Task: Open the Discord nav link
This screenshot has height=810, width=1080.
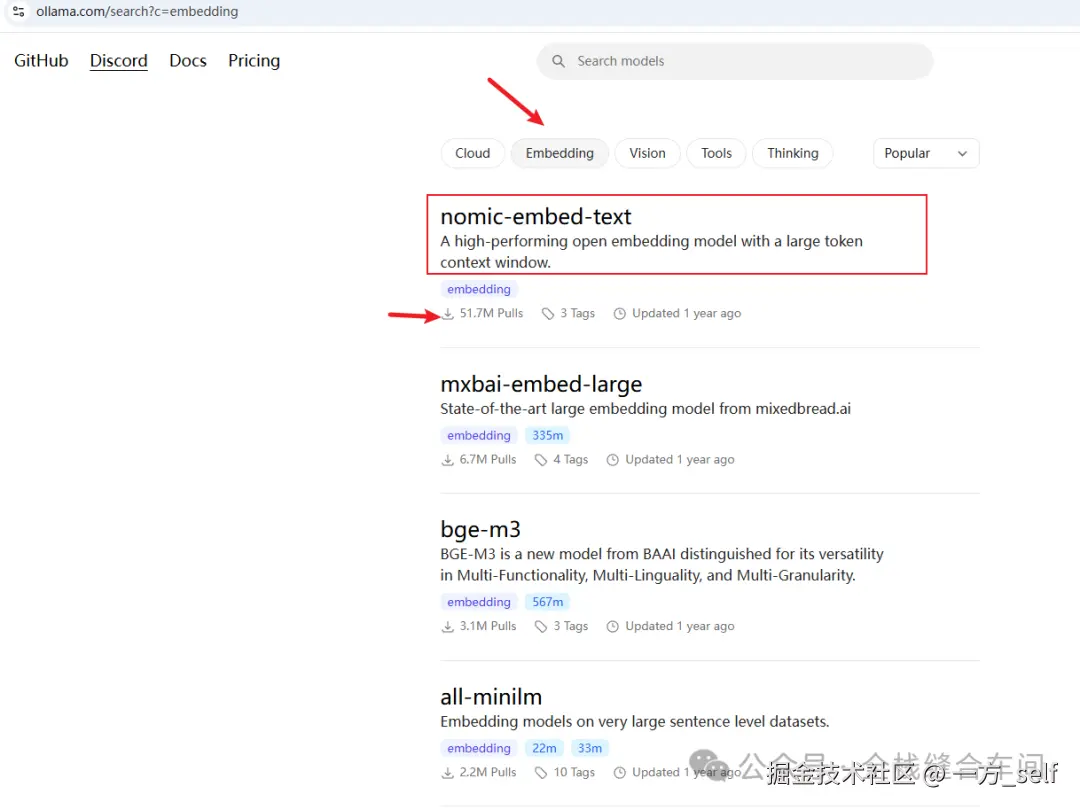Action: 118,61
